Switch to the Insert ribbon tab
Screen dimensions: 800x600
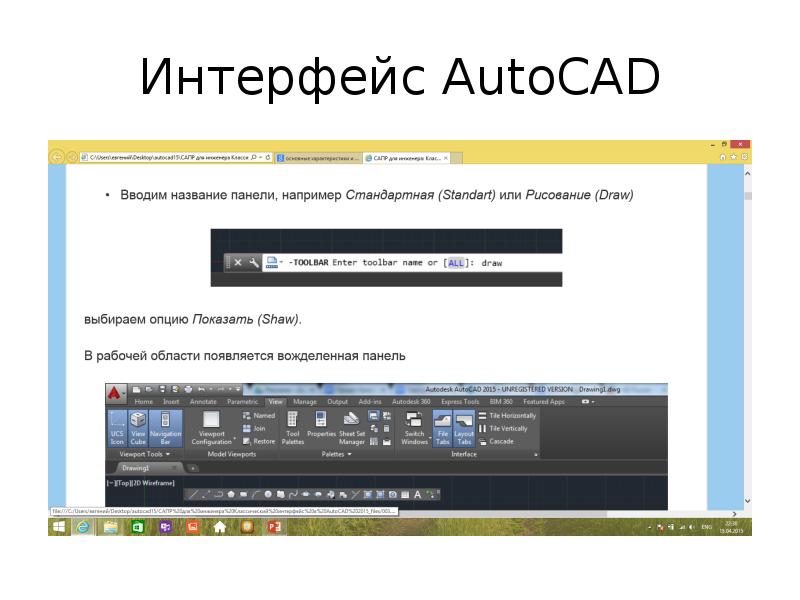pyautogui.click(x=171, y=402)
